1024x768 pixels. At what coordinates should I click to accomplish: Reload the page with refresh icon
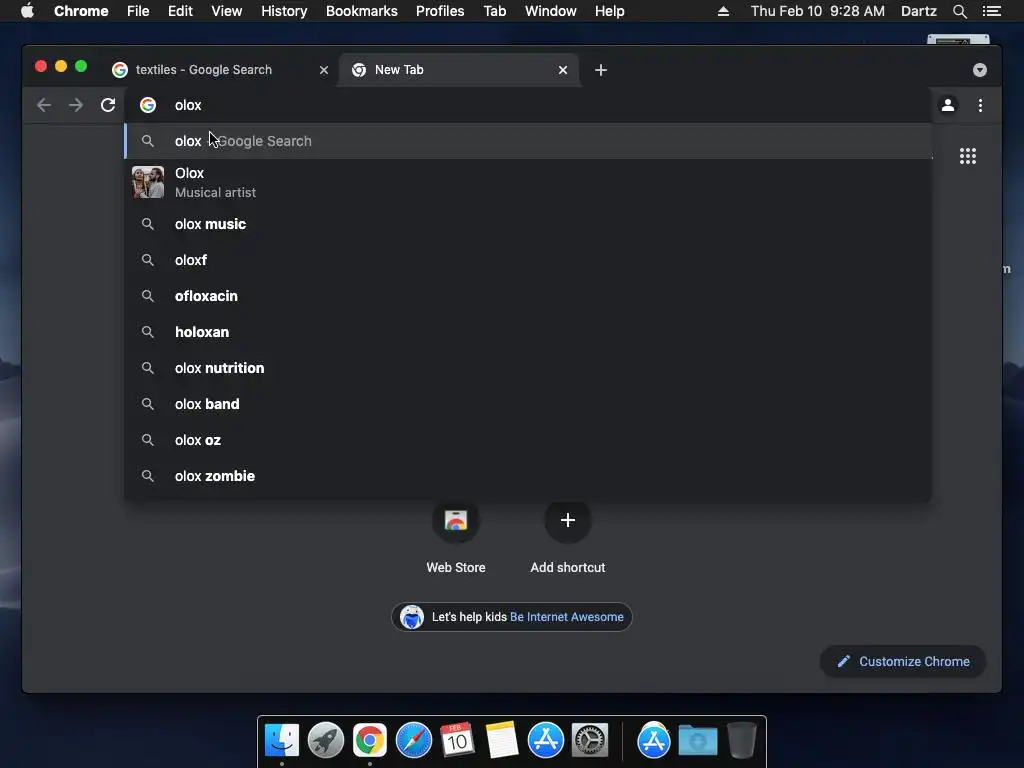(108, 105)
